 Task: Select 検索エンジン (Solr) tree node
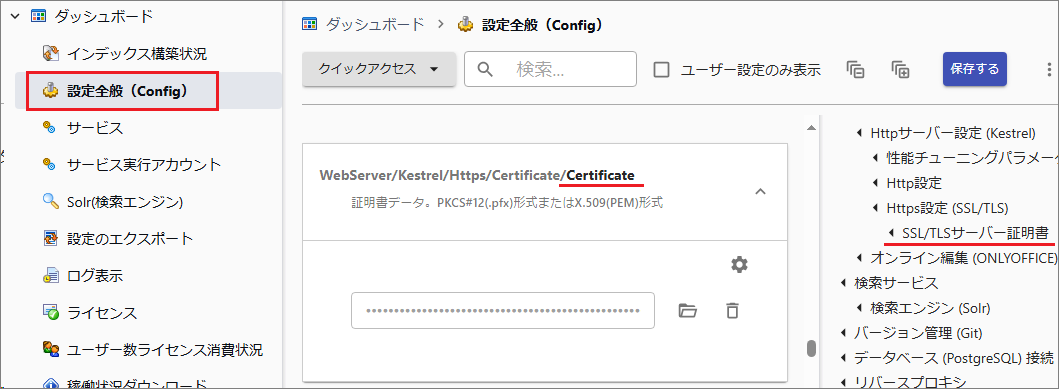(930, 308)
